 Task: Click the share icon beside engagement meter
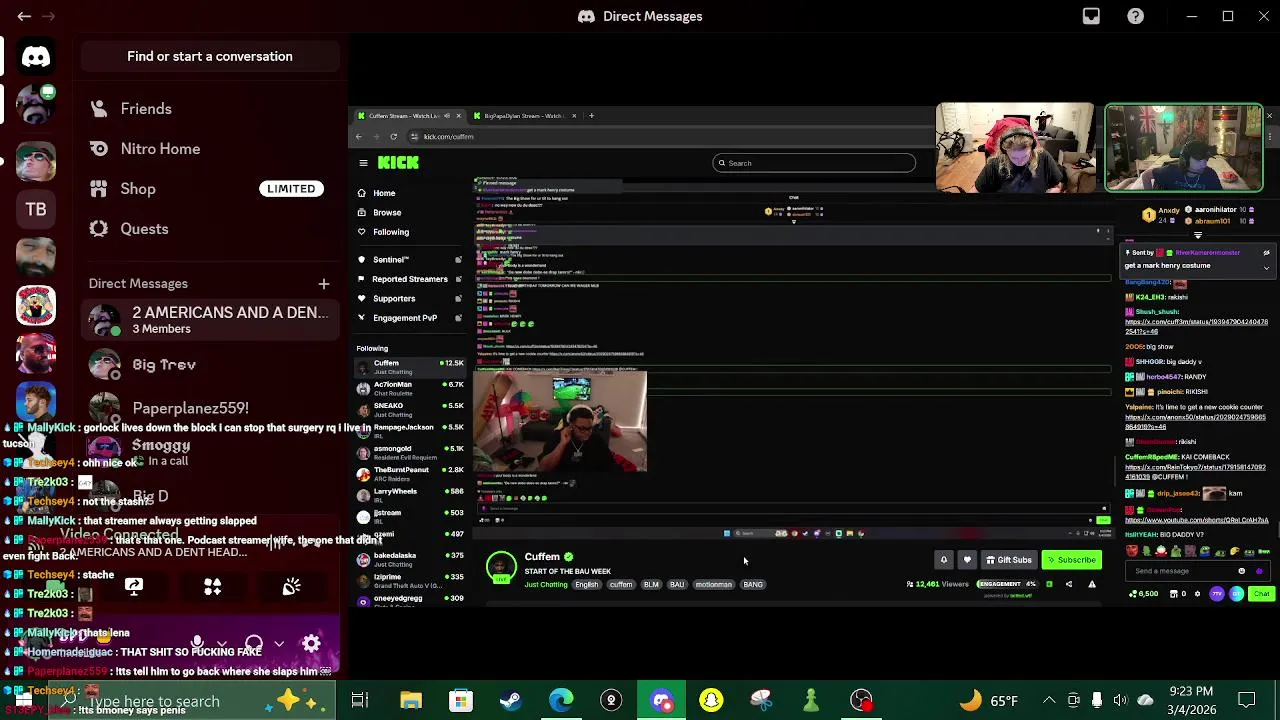click(x=1068, y=584)
